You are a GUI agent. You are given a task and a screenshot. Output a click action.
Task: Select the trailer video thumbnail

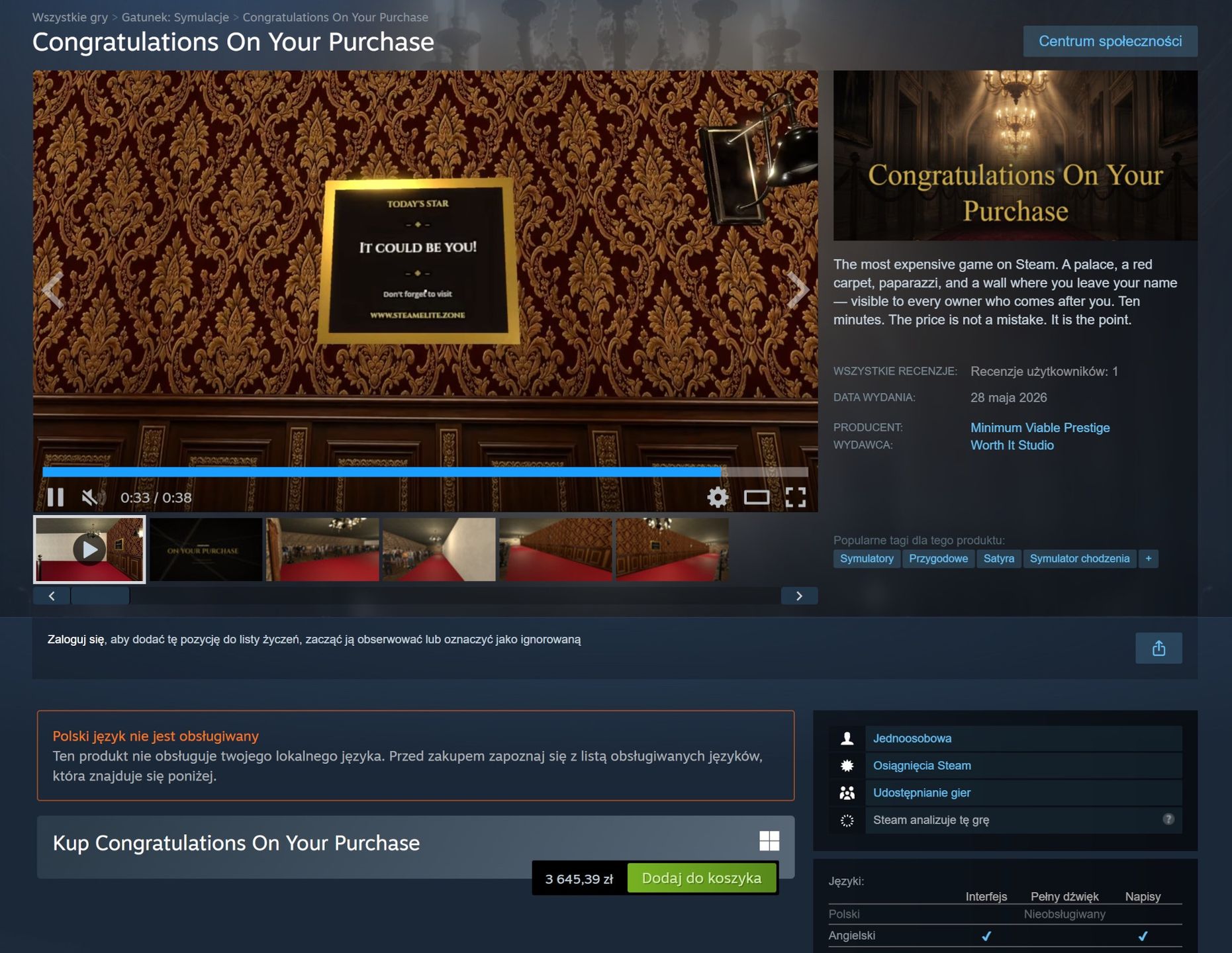pos(89,549)
